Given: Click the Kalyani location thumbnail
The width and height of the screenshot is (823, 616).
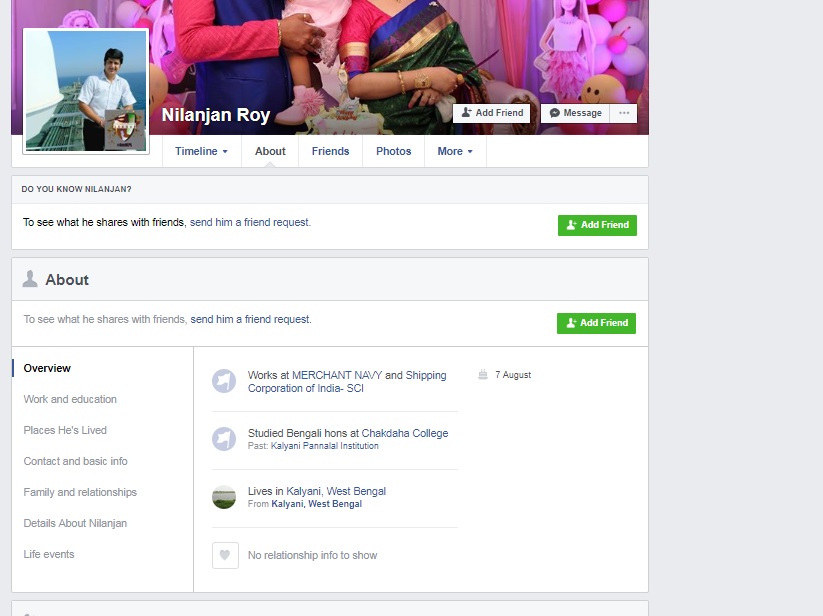Looking at the screenshot, I should click(224, 497).
